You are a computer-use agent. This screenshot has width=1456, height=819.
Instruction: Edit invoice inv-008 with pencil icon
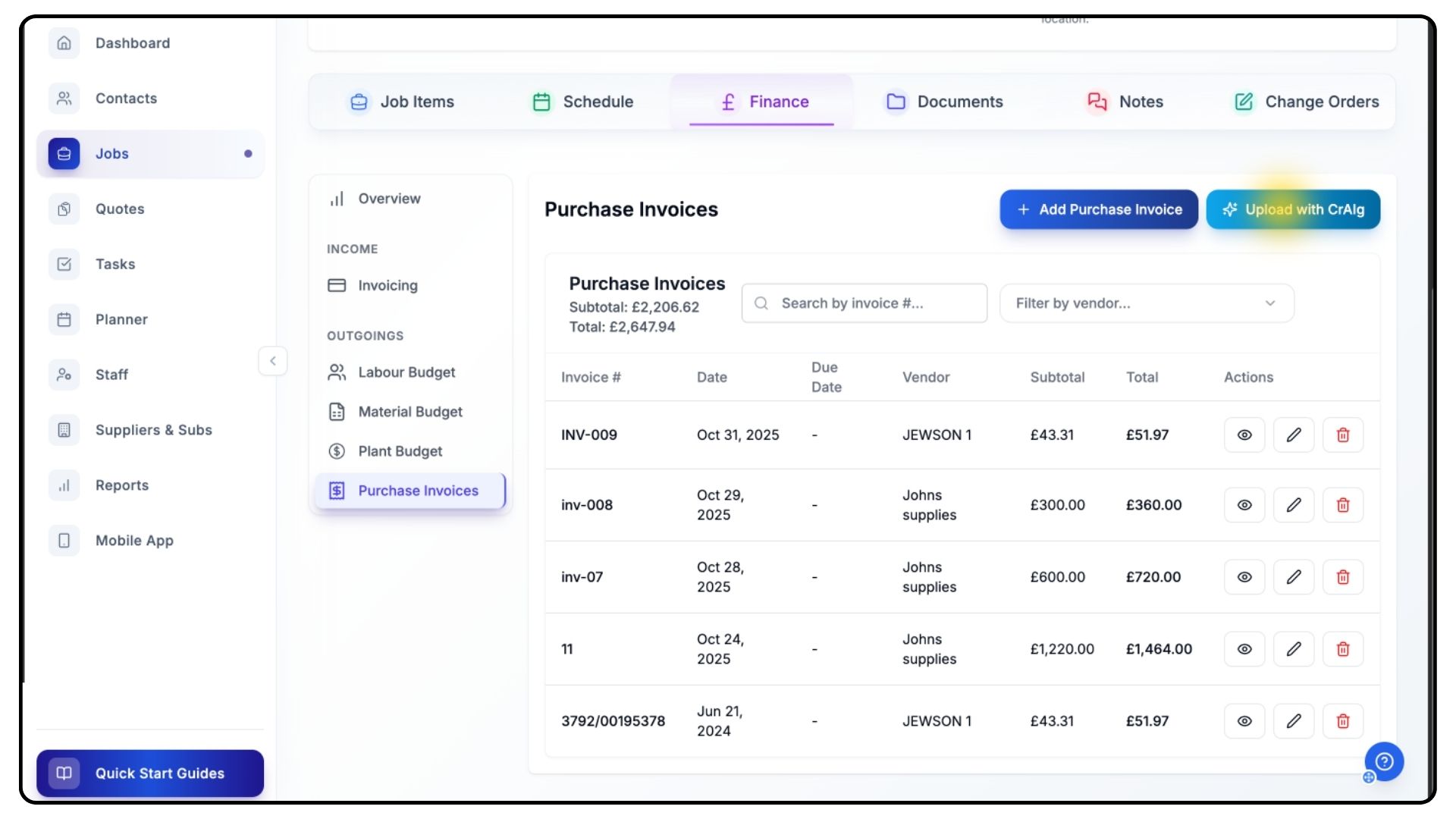(x=1293, y=505)
